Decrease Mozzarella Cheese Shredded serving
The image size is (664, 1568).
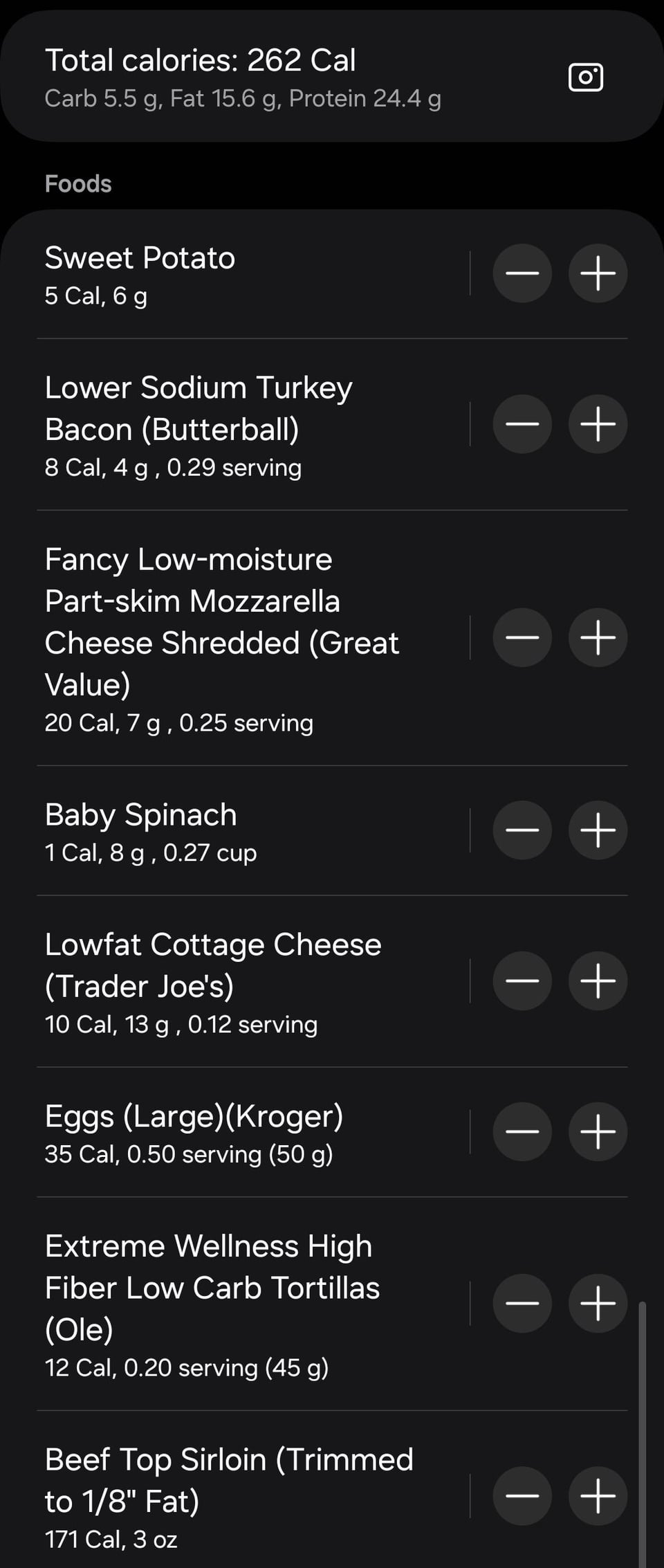pos(522,637)
